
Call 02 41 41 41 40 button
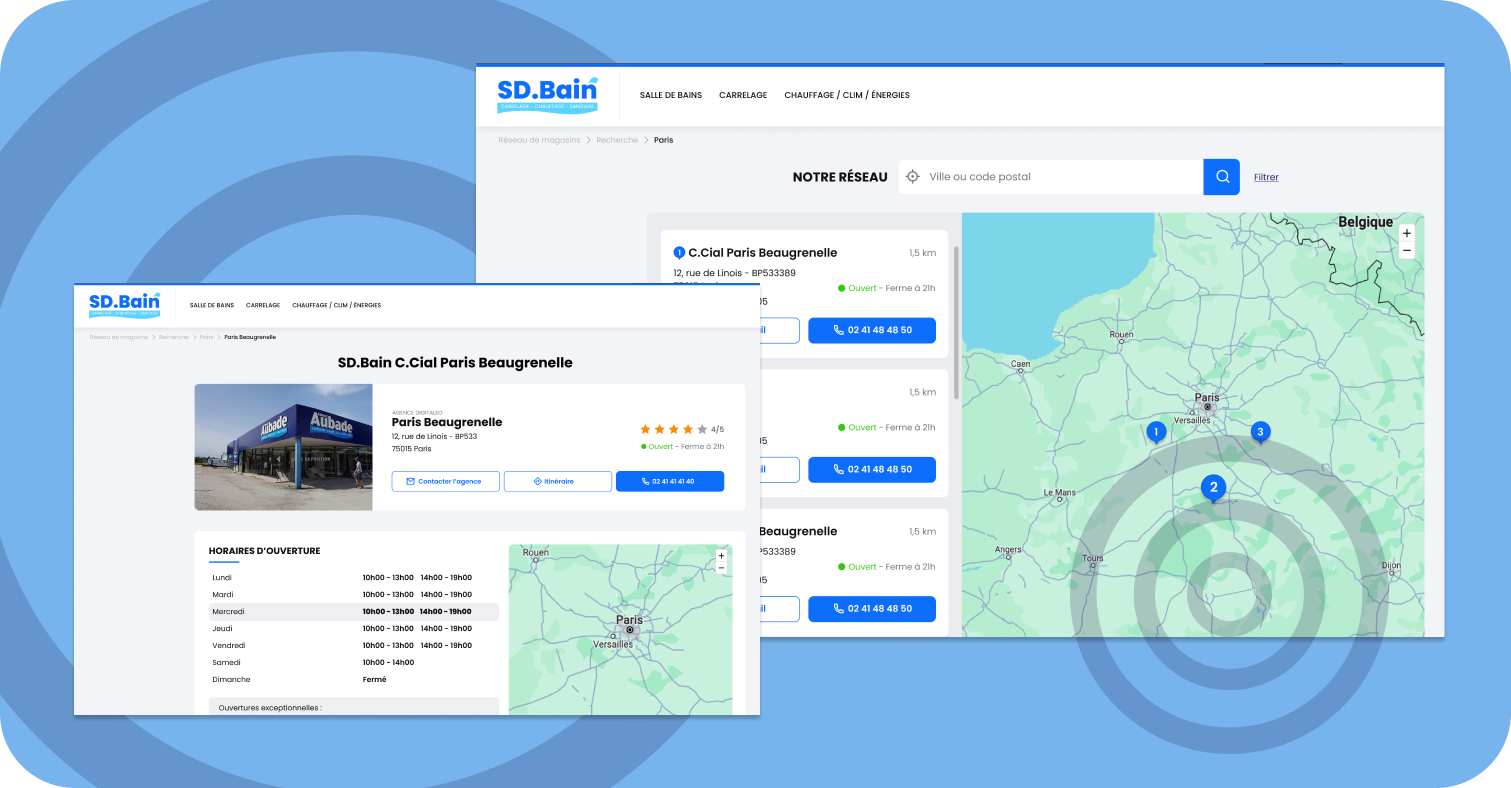point(670,481)
